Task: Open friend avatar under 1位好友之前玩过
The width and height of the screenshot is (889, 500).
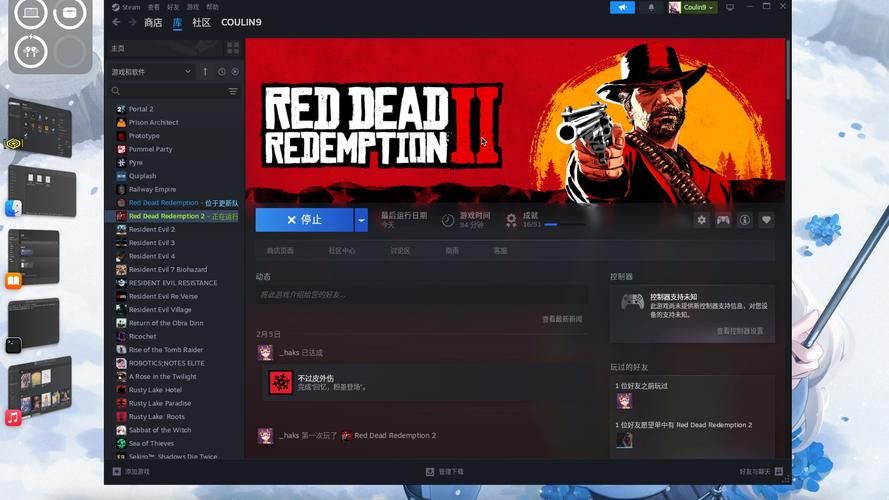Action: [x=624, y=401]
